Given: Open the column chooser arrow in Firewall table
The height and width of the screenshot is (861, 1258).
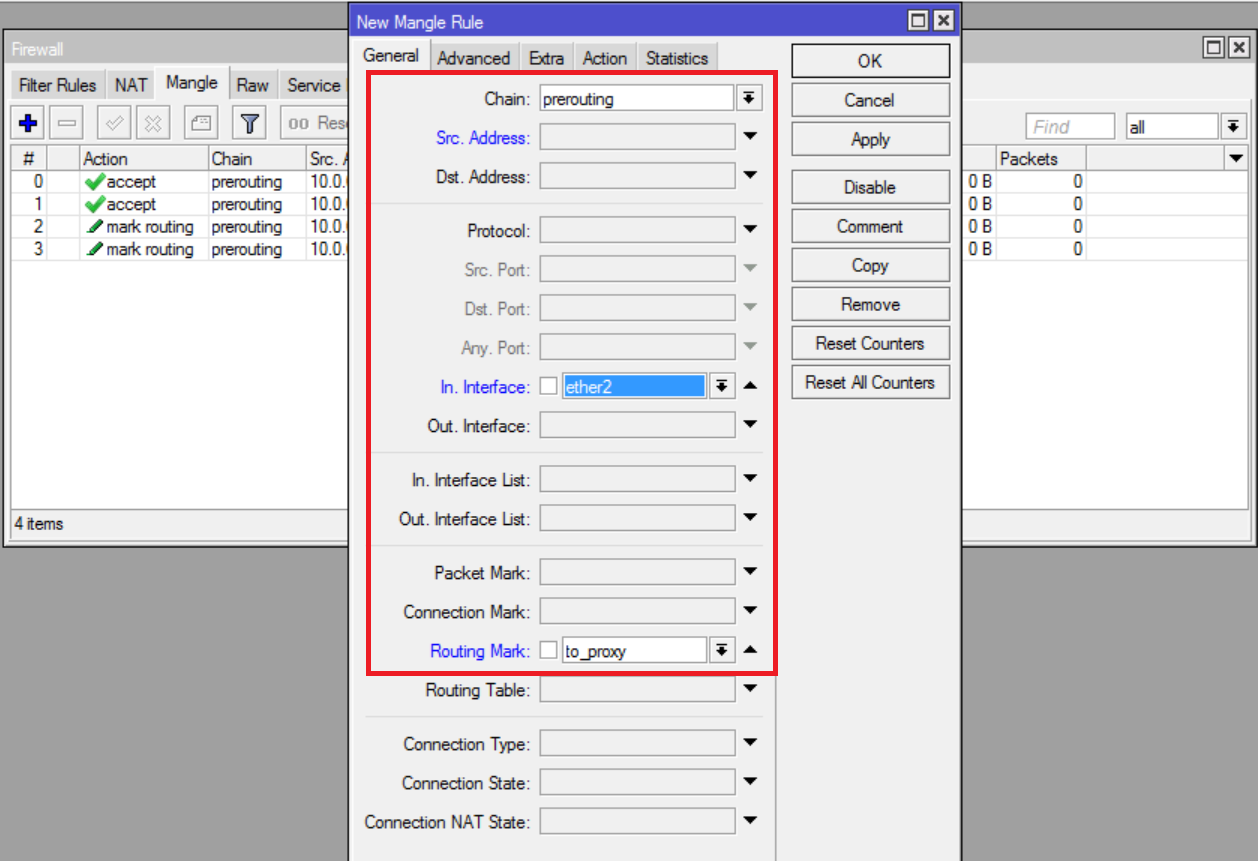Looking at the screenshot, I should tap(1236, 158).
